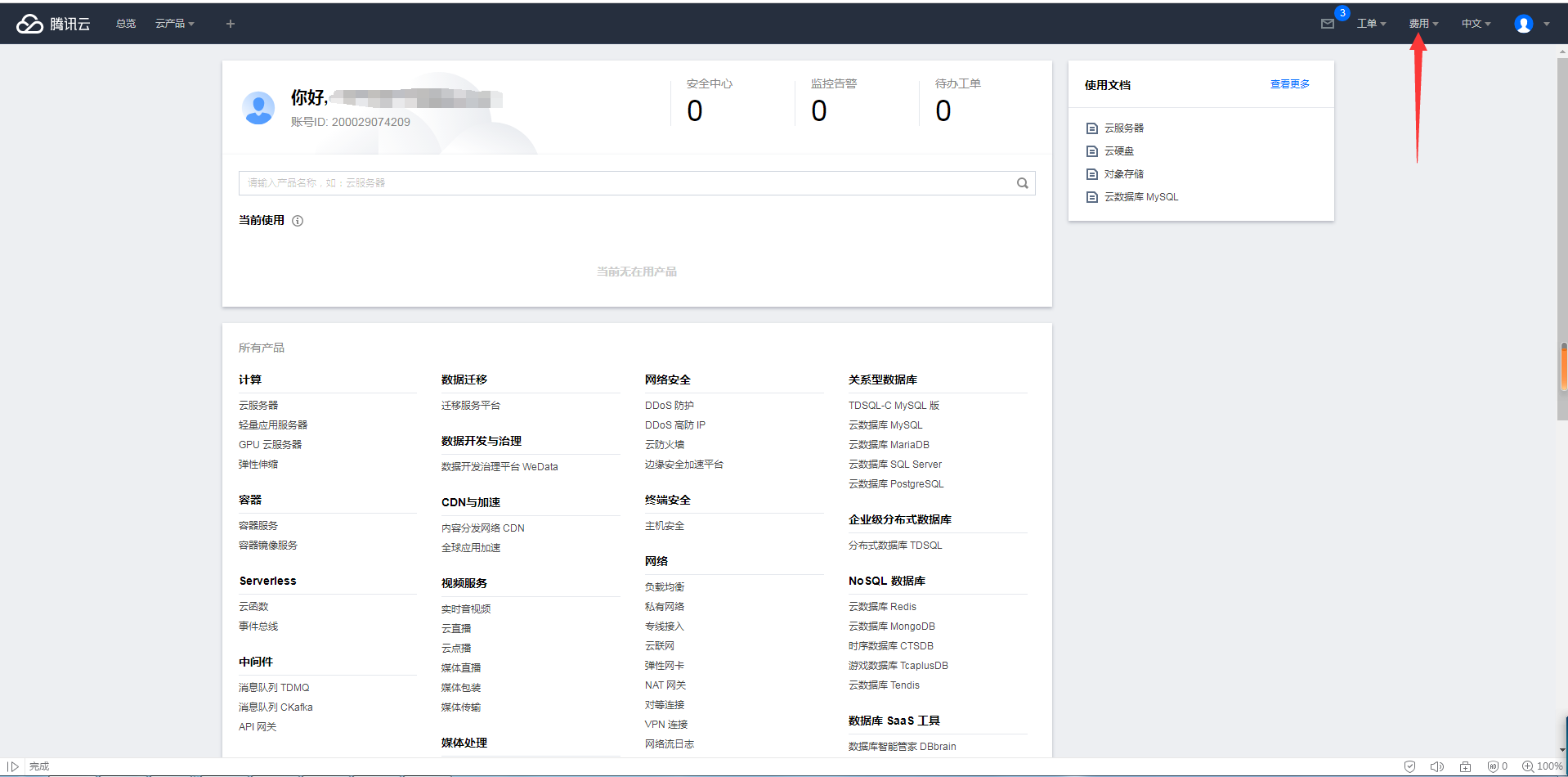Open TDSQL-C MySQL 版 product

pos(894,406)
